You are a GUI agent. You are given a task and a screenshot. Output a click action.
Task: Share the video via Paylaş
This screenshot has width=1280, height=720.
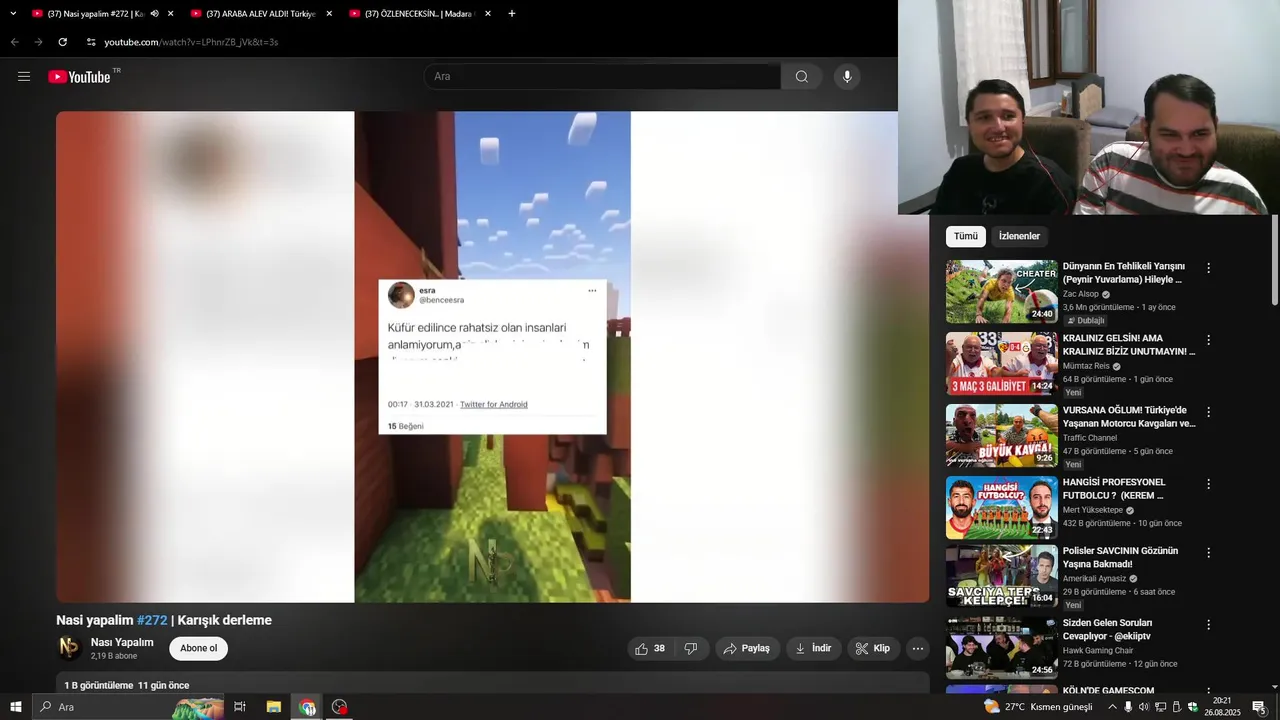[x=747, y=648]
